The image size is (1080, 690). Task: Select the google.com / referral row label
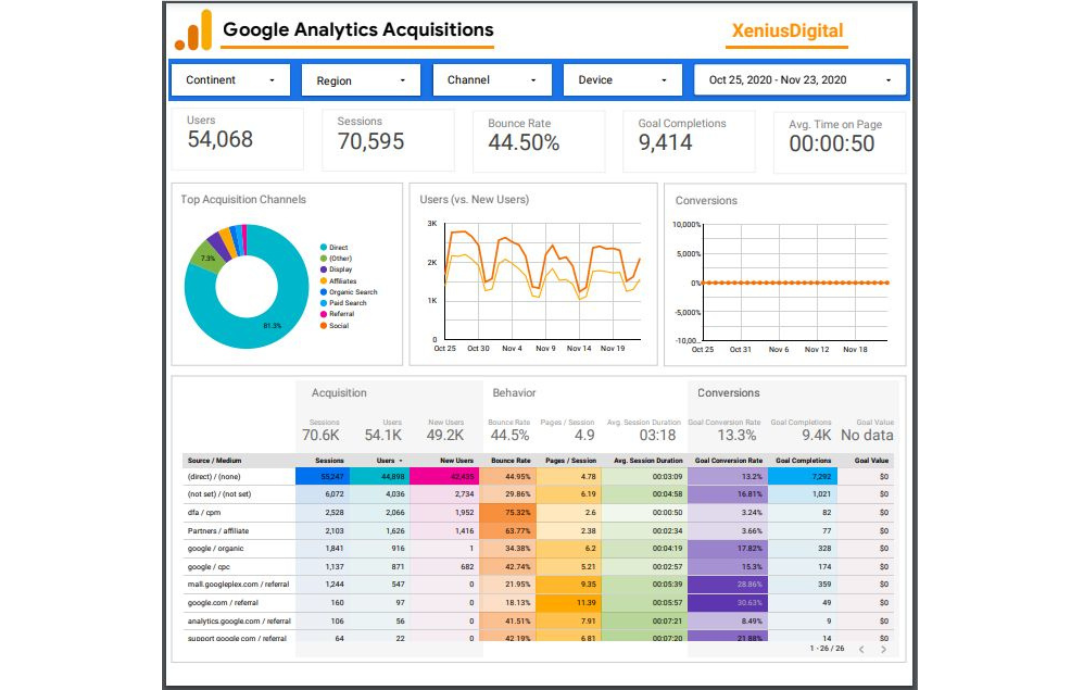point(222,603)
